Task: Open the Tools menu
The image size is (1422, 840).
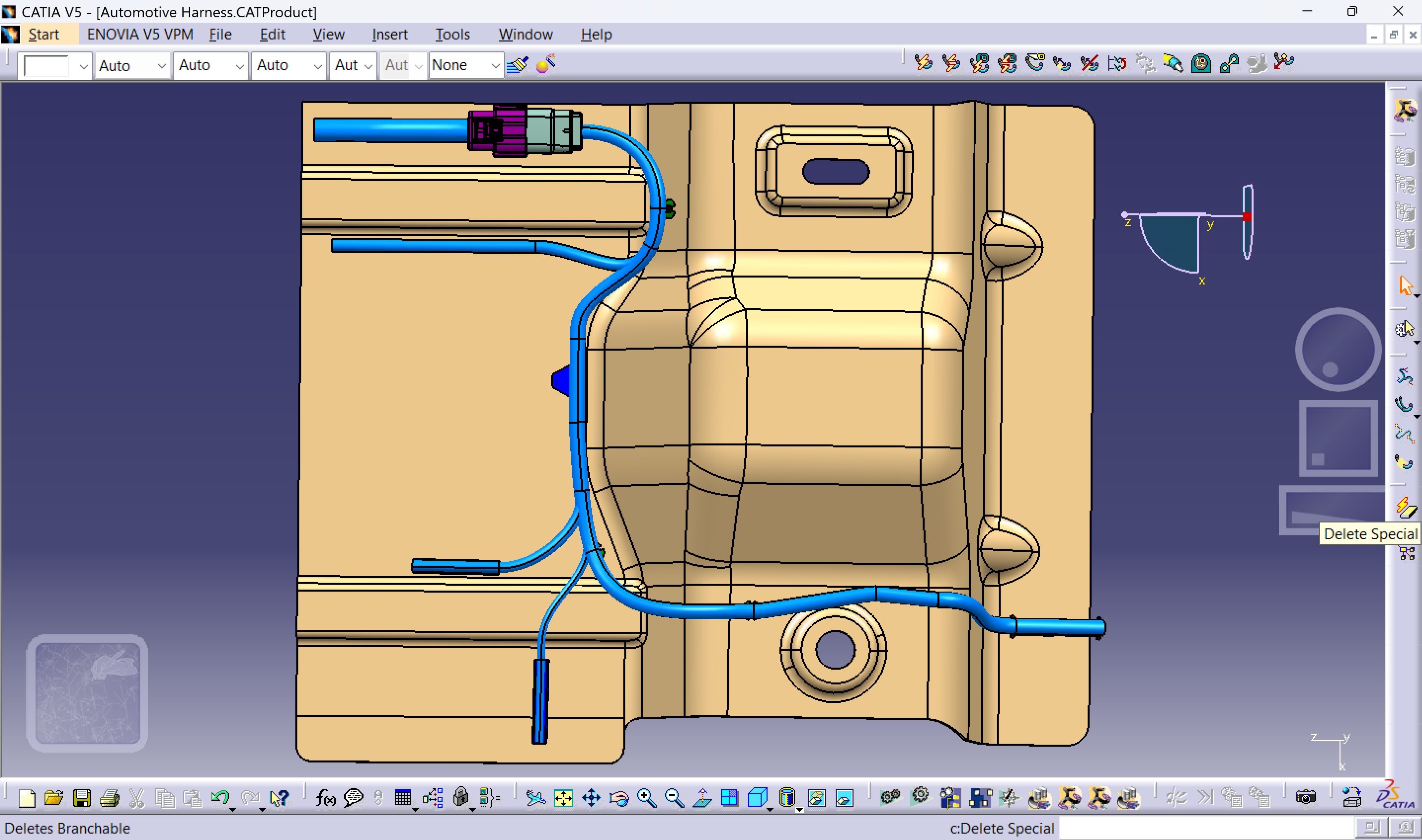Action: (x=452, y=35)
